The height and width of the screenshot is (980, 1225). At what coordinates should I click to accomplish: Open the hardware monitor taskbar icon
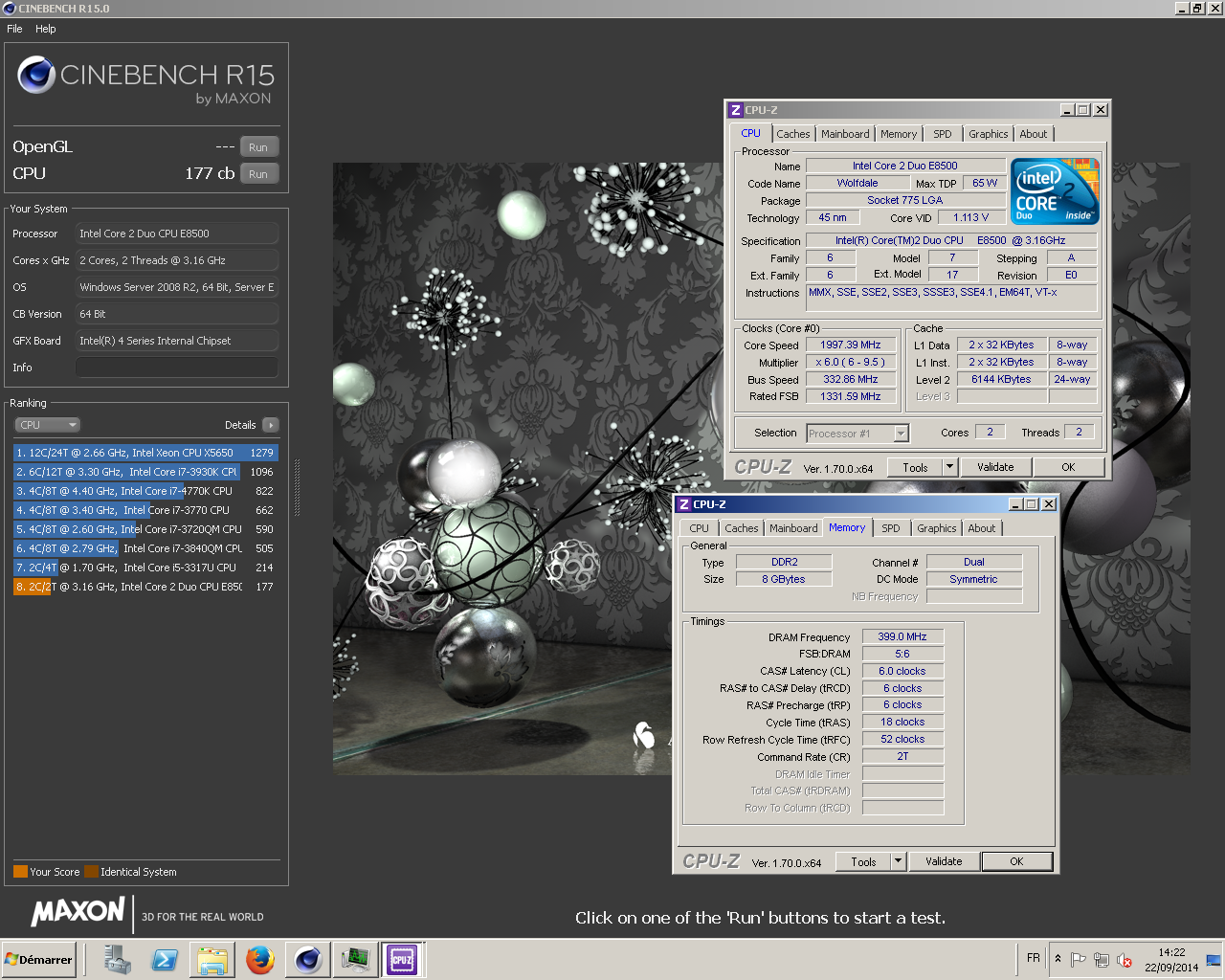click(x=355, y=959)
